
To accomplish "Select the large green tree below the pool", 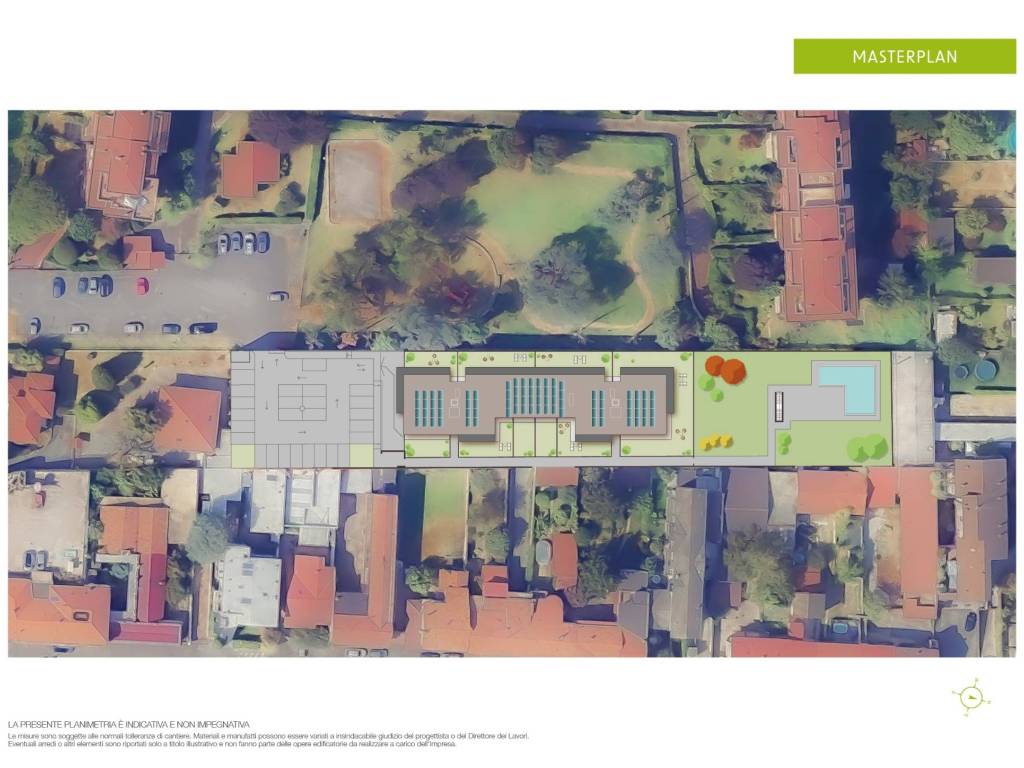I will click(868, 446).
